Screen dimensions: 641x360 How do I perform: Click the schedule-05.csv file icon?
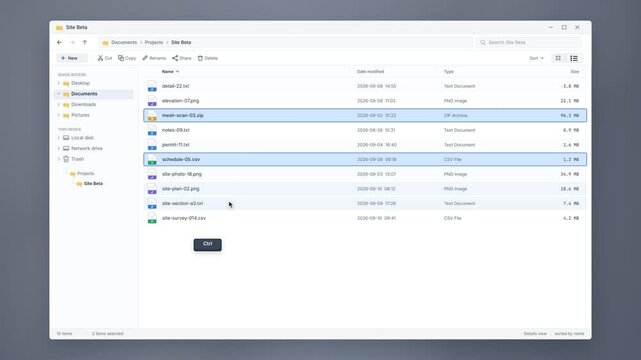point(152,160)
